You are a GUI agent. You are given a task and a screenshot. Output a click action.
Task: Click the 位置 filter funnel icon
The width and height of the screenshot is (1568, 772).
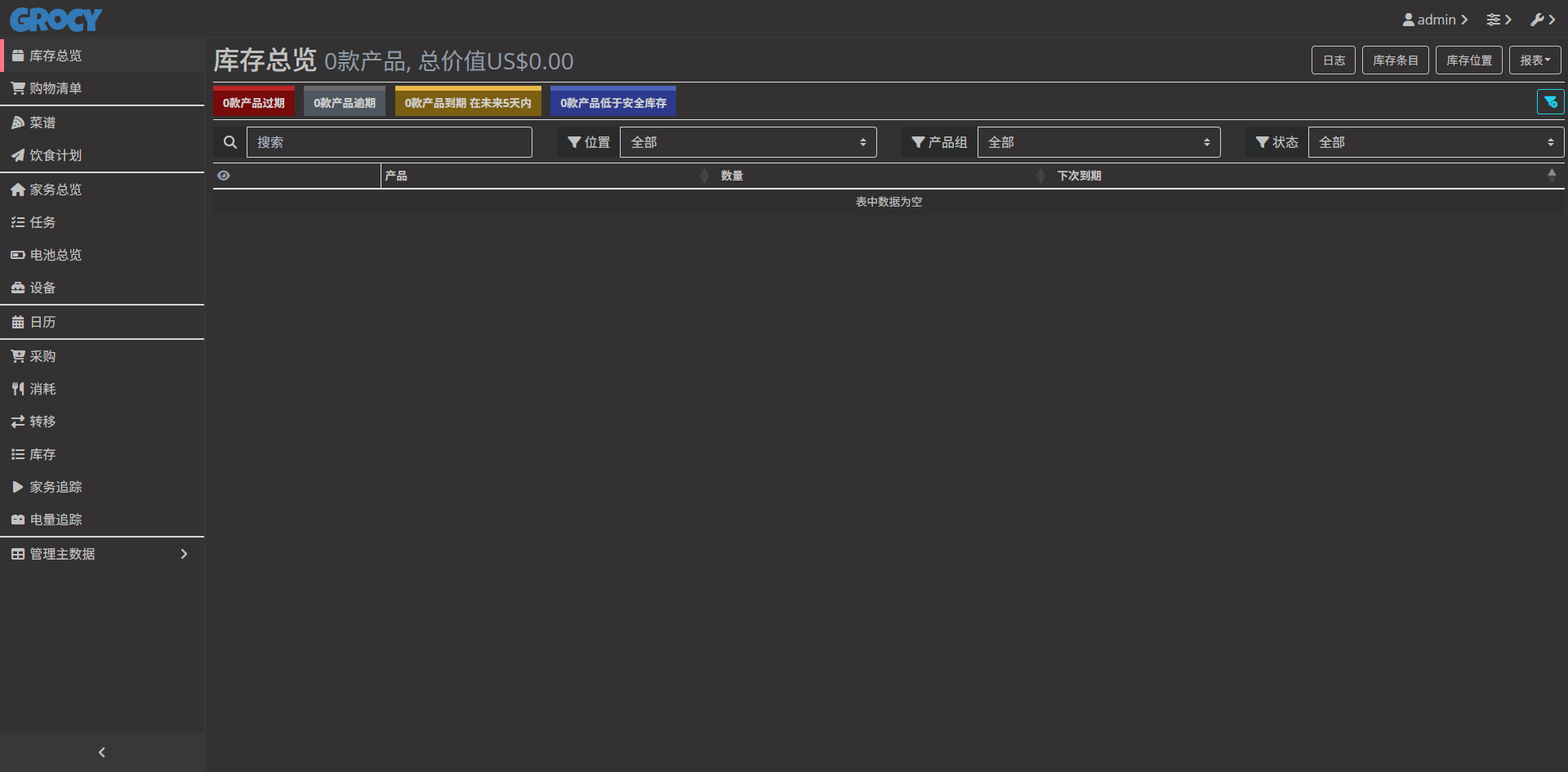(574, 142)
